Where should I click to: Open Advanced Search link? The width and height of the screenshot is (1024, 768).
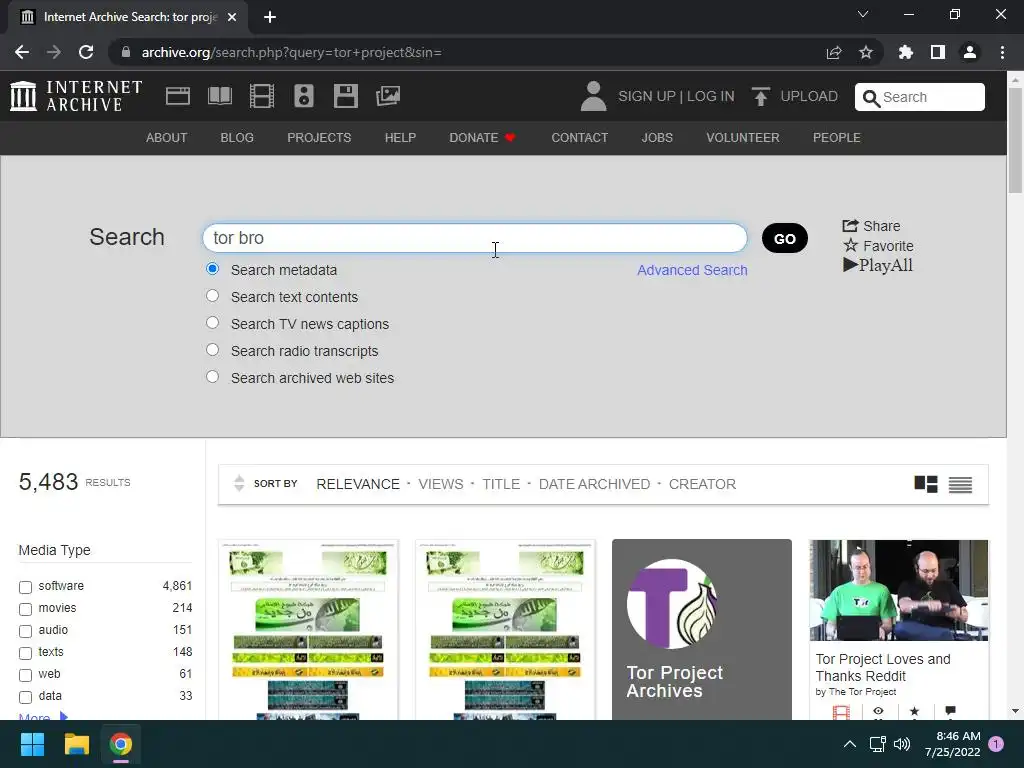(x=692, y=270)
